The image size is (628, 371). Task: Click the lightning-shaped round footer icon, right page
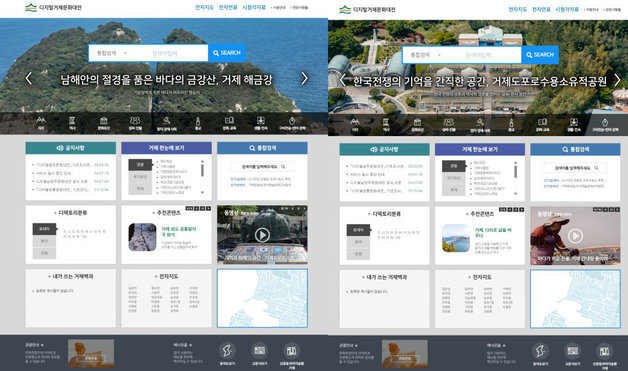point(540,351)
